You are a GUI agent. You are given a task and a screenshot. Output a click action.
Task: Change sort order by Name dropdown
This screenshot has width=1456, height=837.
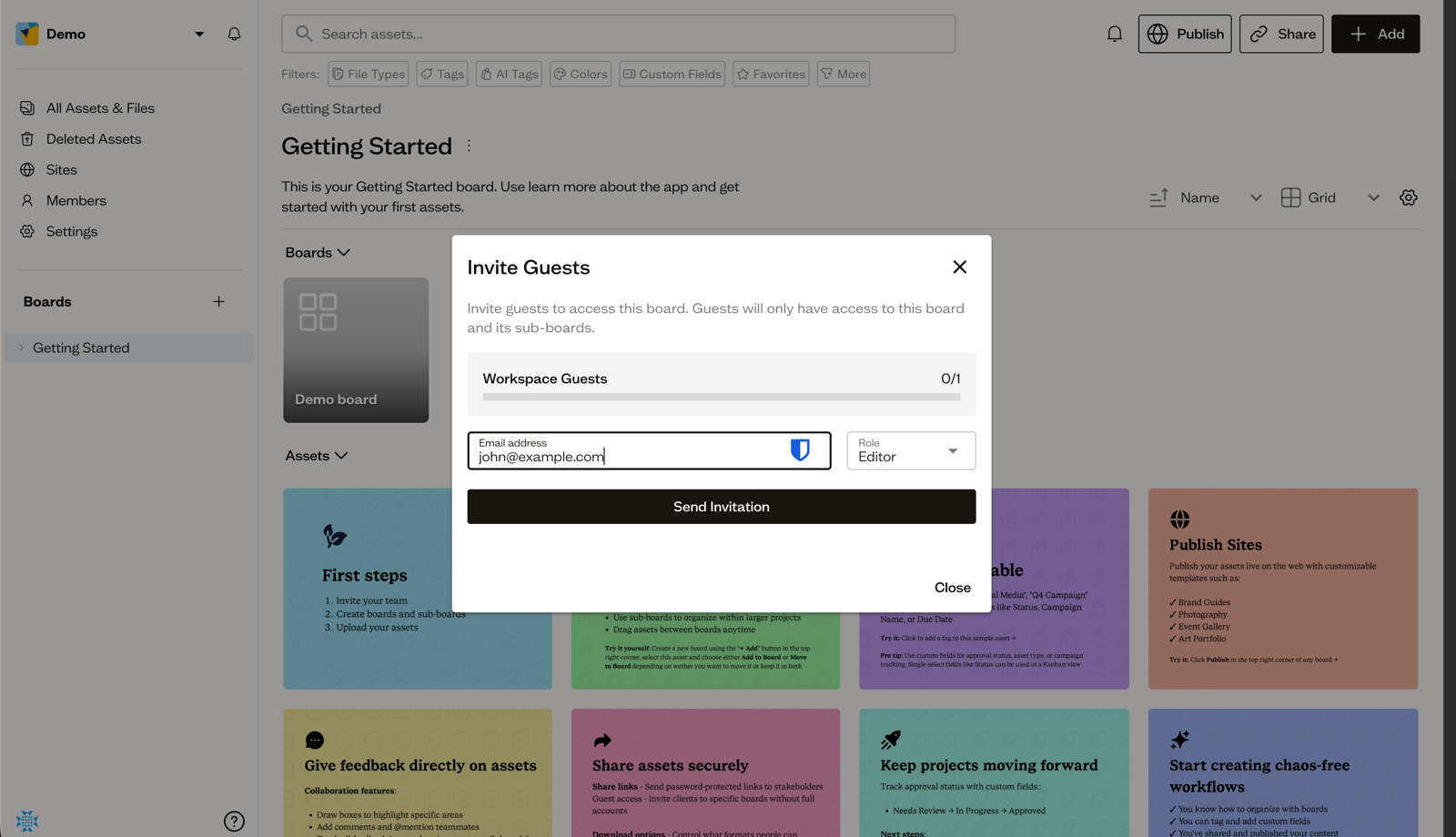click(x=1221, y=197)
